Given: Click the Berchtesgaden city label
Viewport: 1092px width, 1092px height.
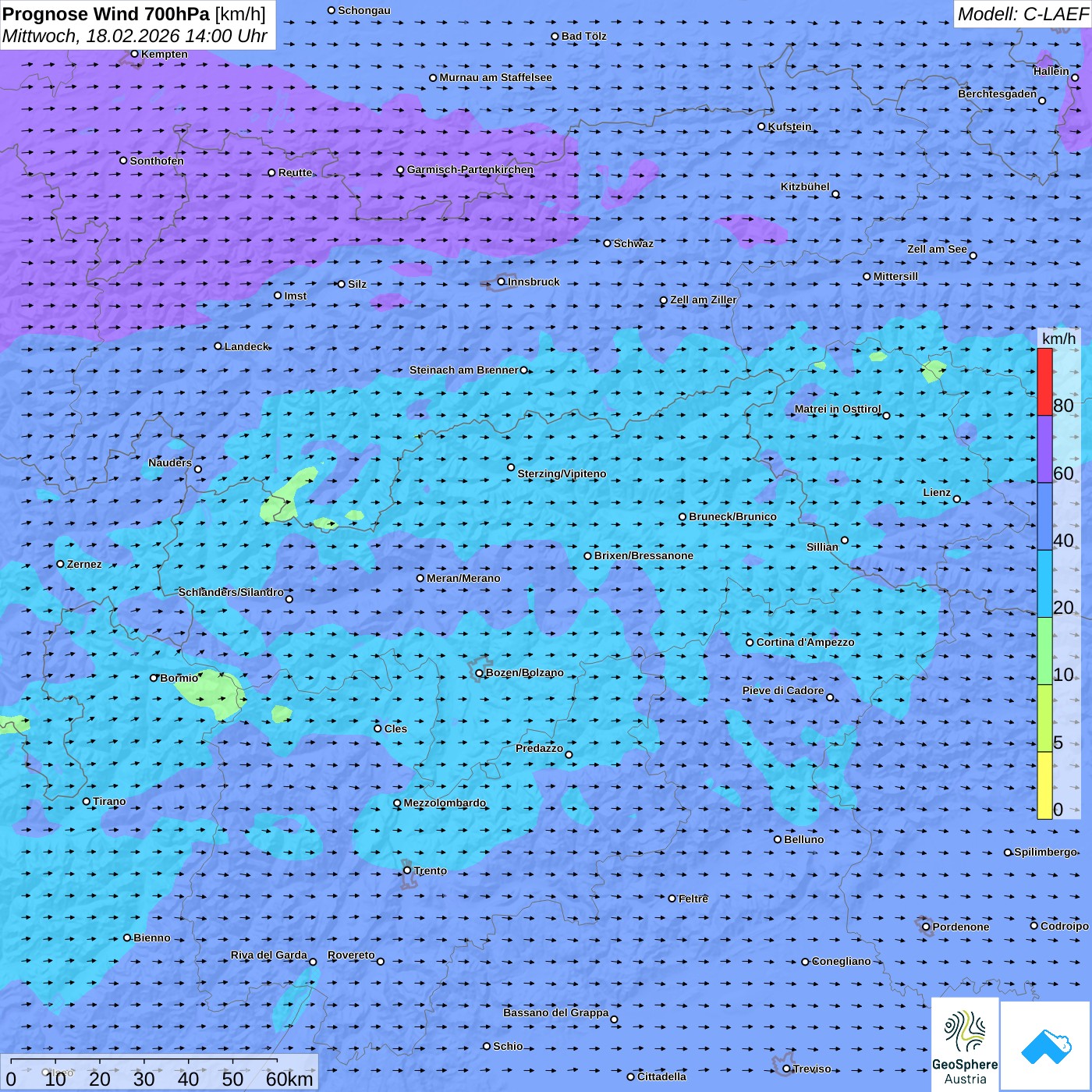Looking at the screenshot, I should [997, 94].
